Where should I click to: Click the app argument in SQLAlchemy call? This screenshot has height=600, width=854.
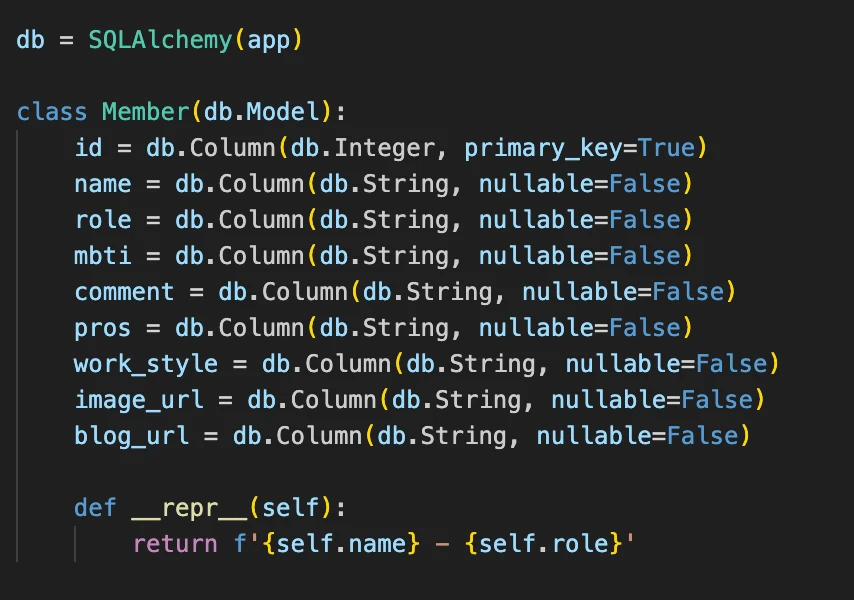(268, 41)
